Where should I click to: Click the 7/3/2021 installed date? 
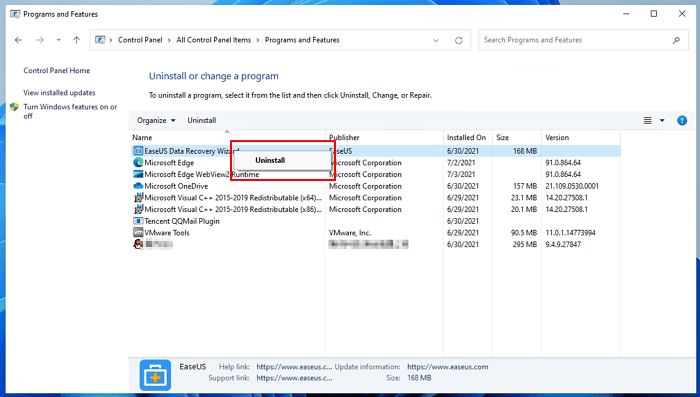tap(461, 175)
